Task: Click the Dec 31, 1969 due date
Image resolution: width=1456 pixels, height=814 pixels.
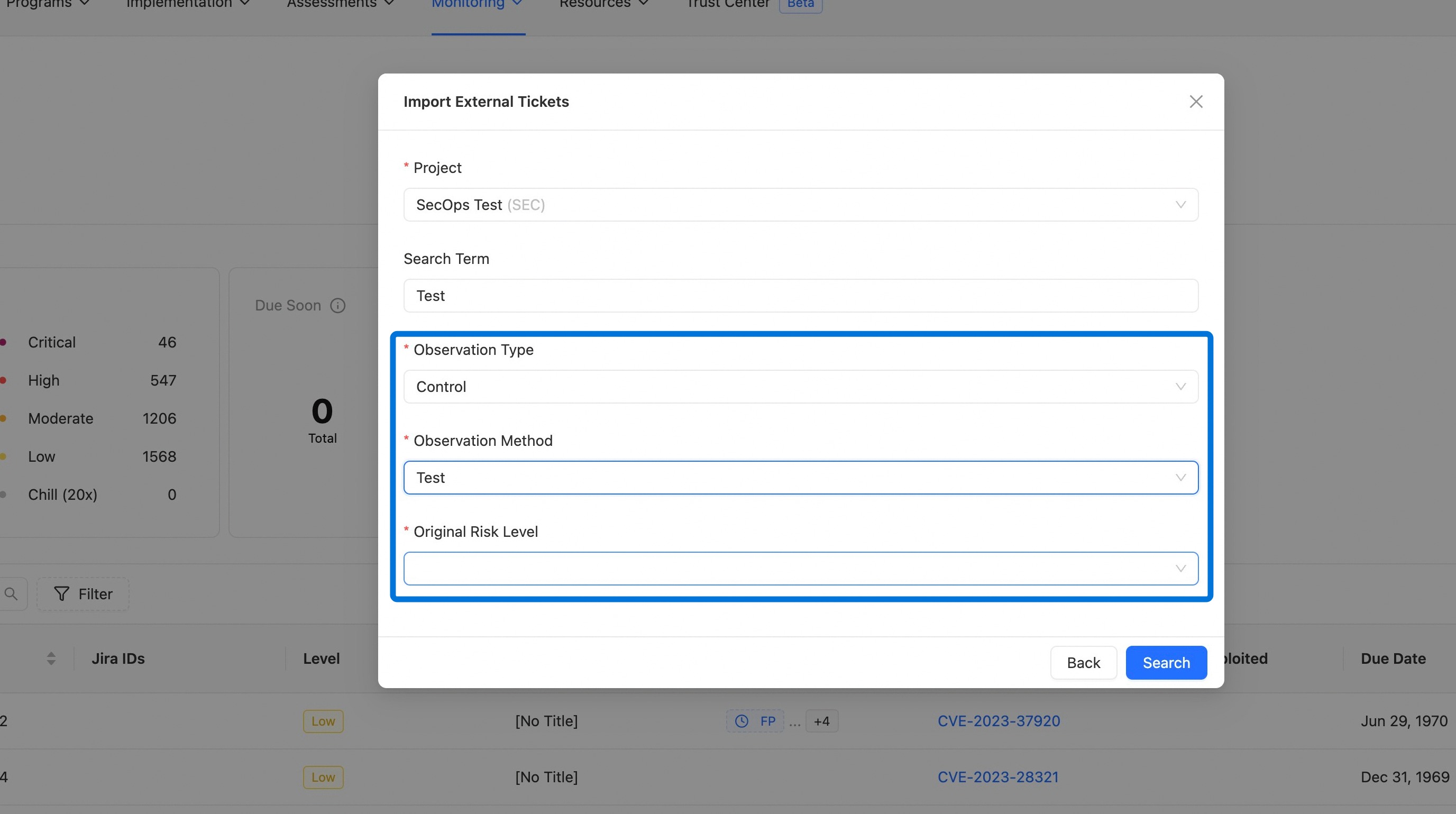Action: click(1405, 778)
